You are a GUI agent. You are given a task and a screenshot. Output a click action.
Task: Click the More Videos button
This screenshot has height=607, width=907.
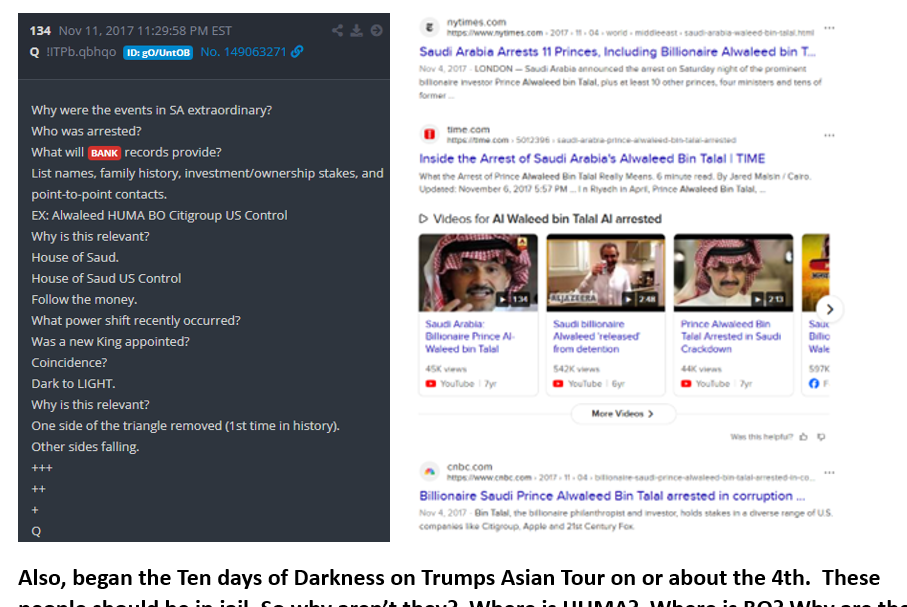tap(623, 414)
